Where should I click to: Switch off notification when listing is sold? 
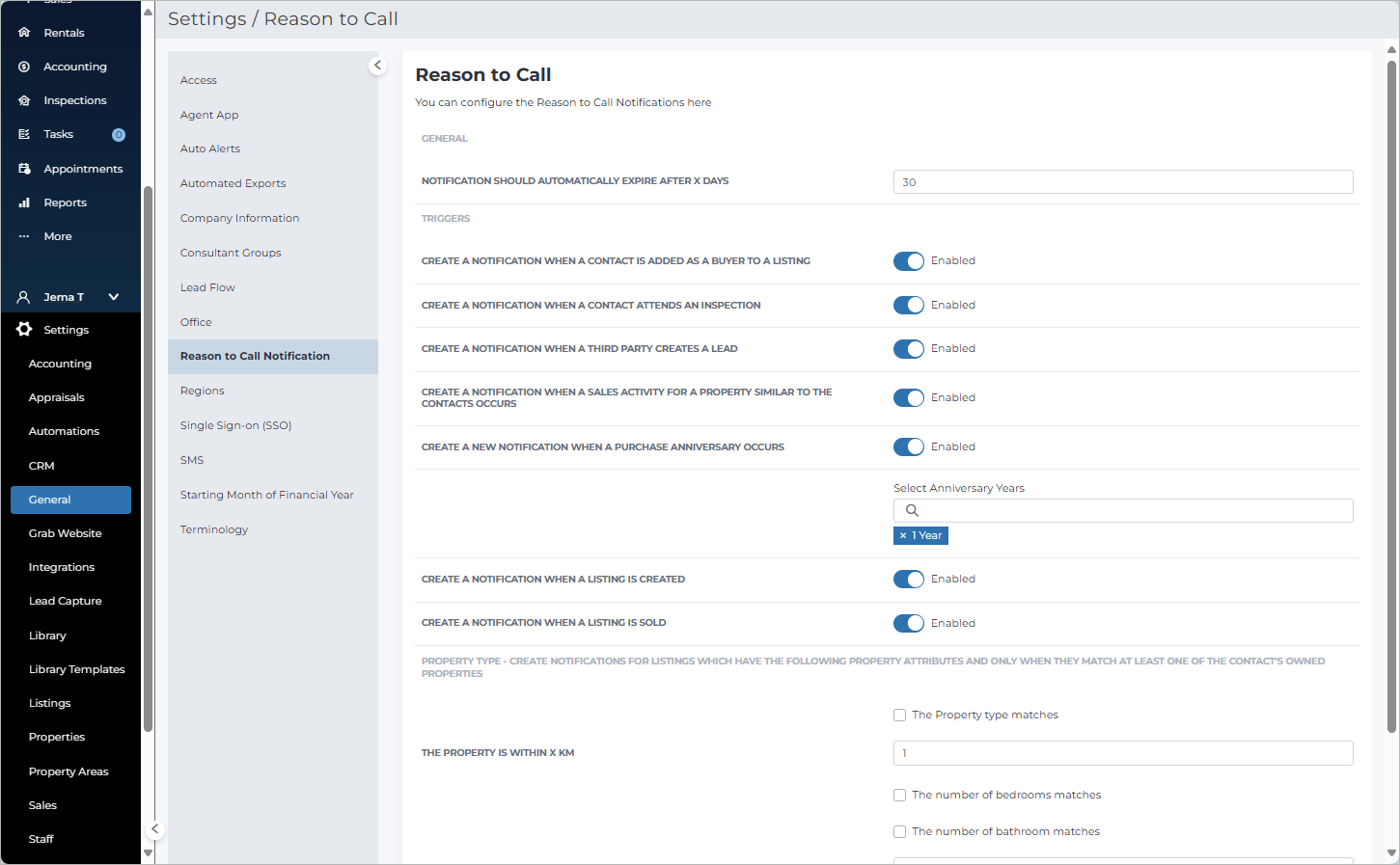click(x=909, y=623)
